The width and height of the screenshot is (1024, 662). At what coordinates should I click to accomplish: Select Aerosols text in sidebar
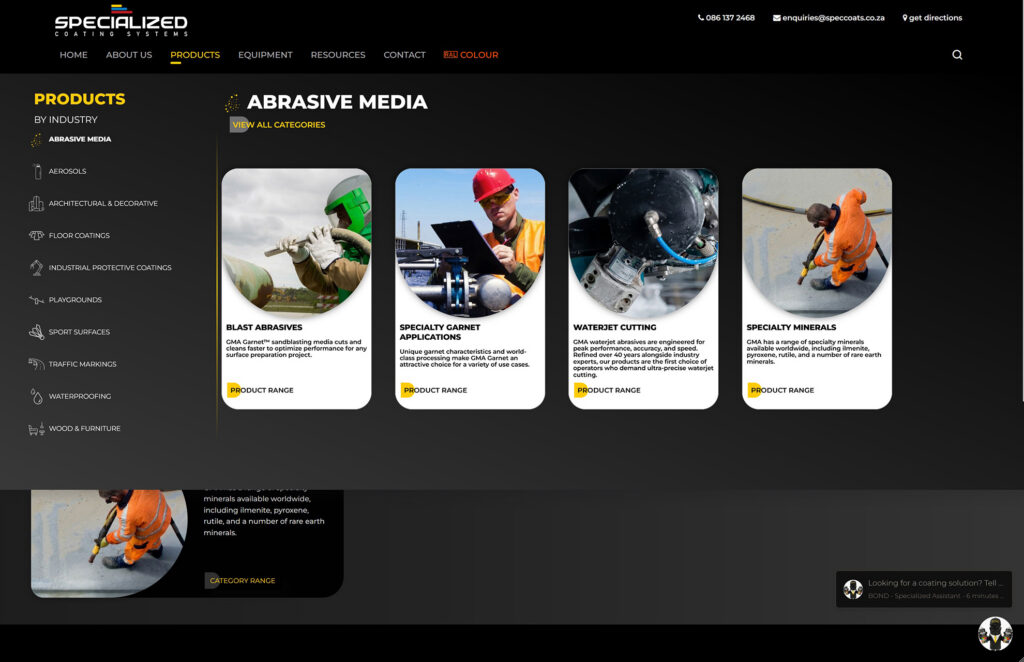[x=67, y=171]
